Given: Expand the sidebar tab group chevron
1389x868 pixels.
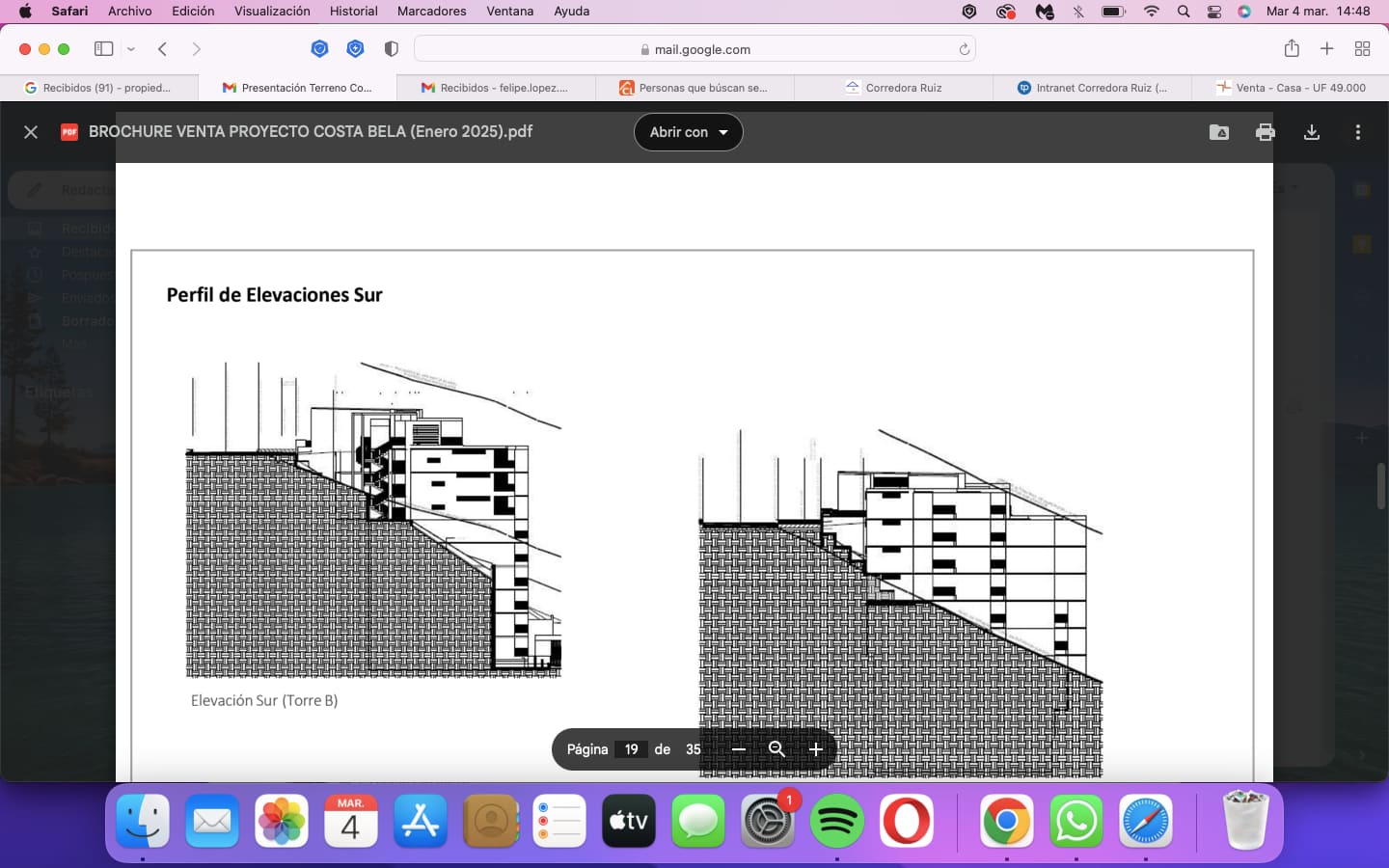Looking at the screenshot, I should (x=131, y=49).
